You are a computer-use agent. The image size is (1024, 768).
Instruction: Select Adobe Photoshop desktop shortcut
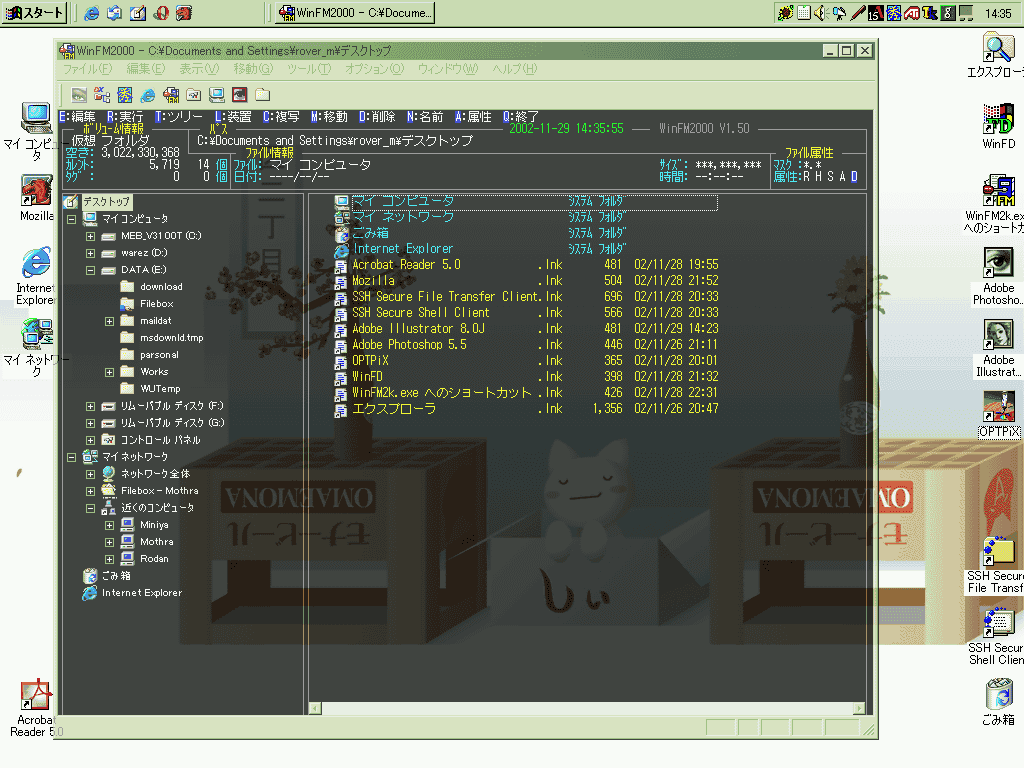(999, 276)
